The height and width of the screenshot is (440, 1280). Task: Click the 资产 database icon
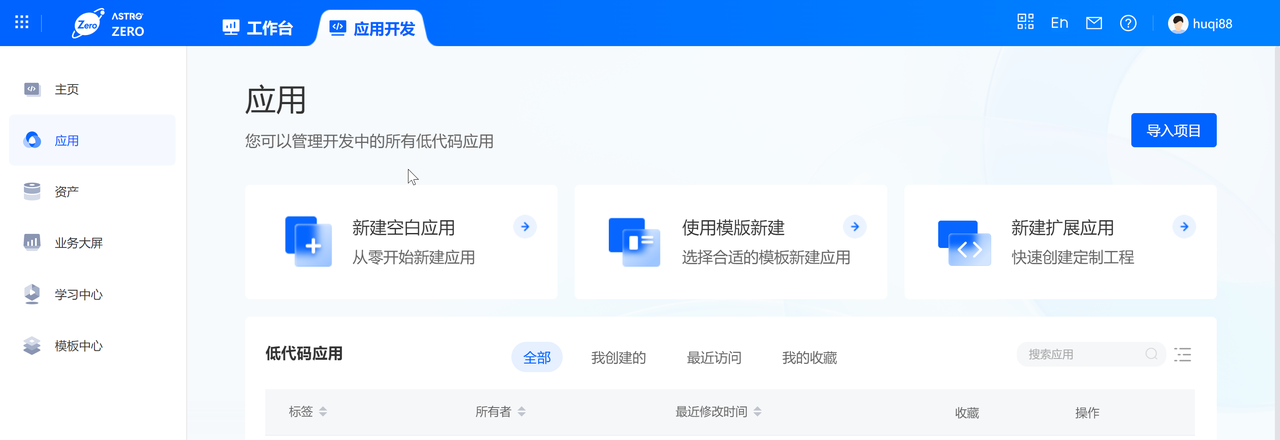coord(32,191)
